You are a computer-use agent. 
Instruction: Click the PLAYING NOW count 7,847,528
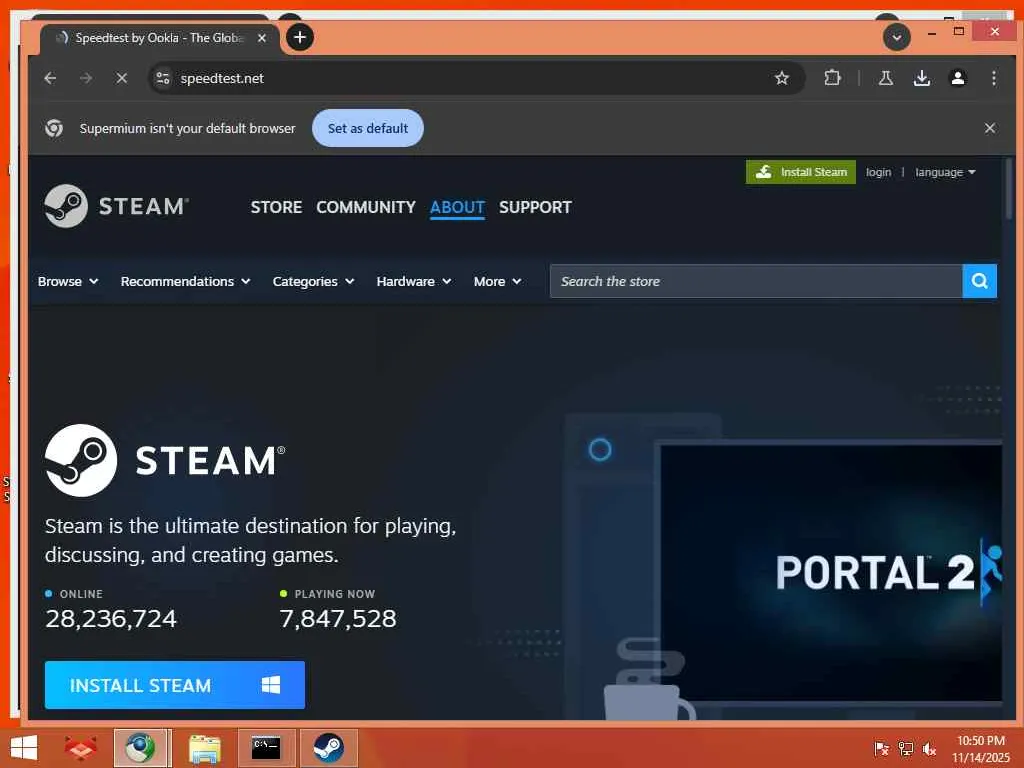point(338,618)
